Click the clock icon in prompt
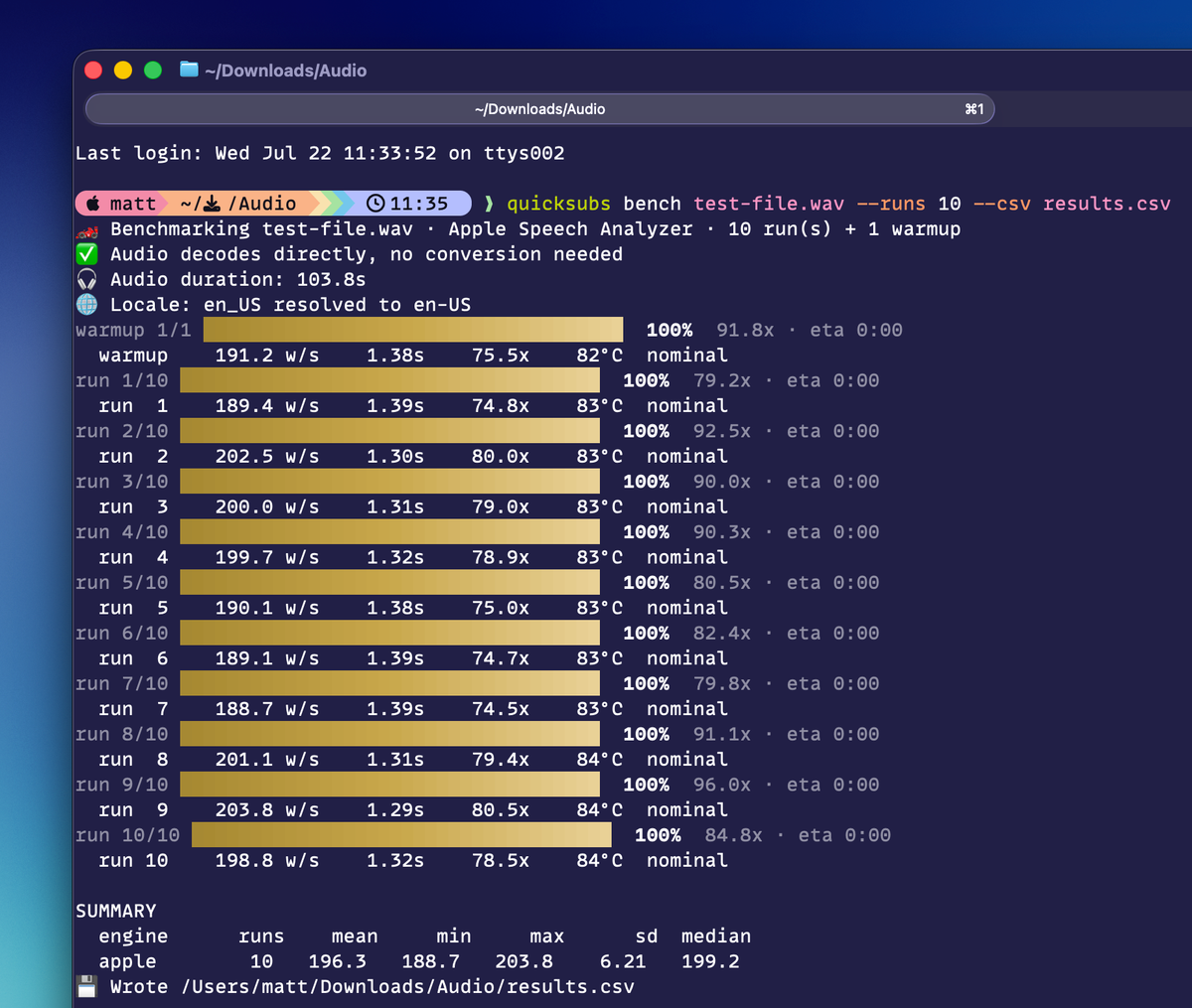 click(375, 204)
